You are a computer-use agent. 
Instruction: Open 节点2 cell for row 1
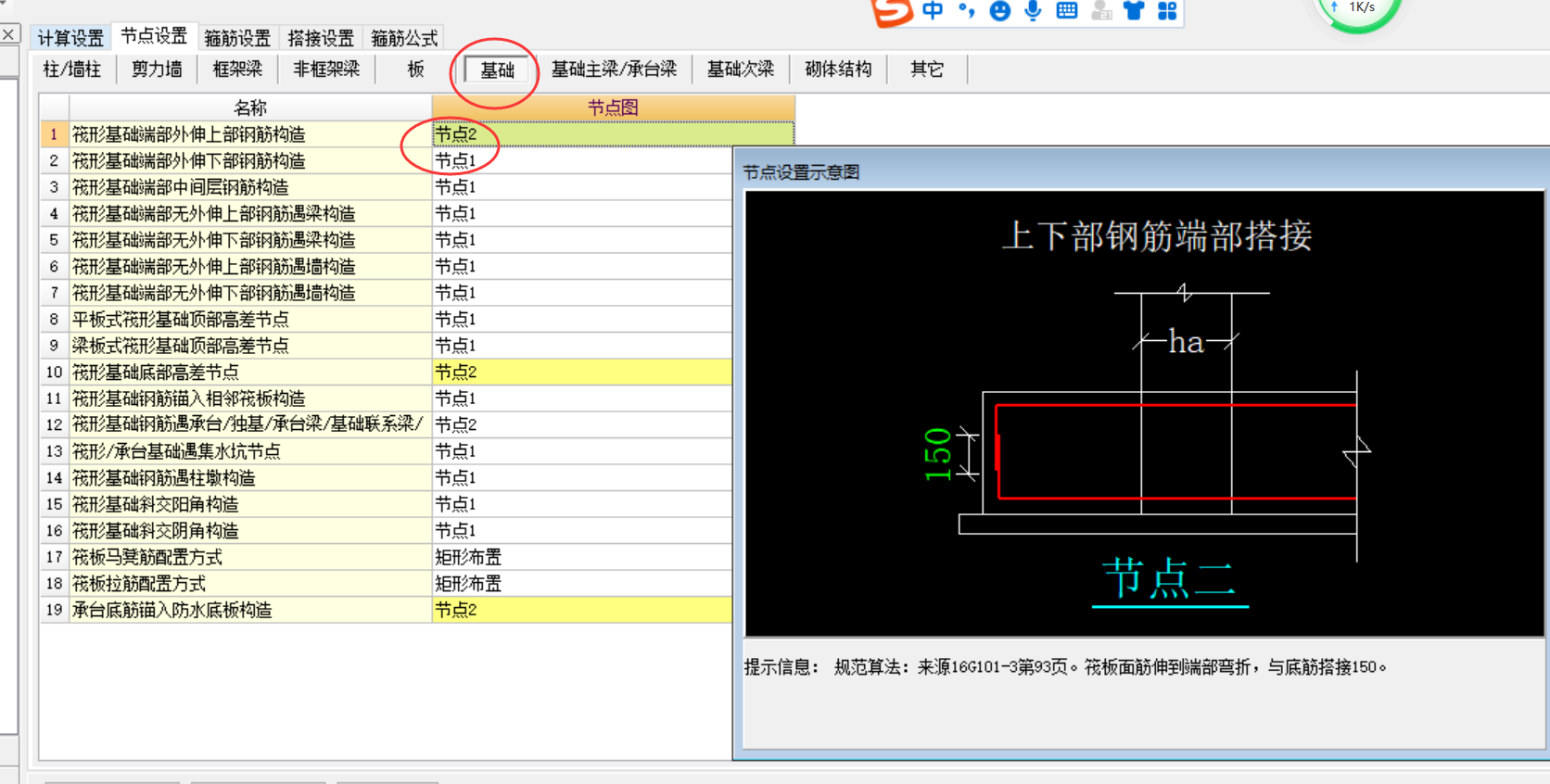(x=613, y=134)
